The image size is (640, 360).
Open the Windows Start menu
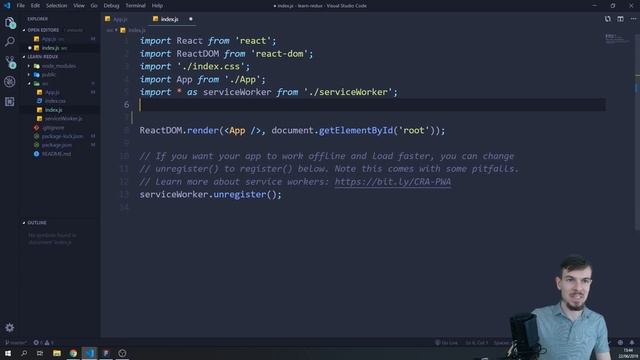(8, 353)
